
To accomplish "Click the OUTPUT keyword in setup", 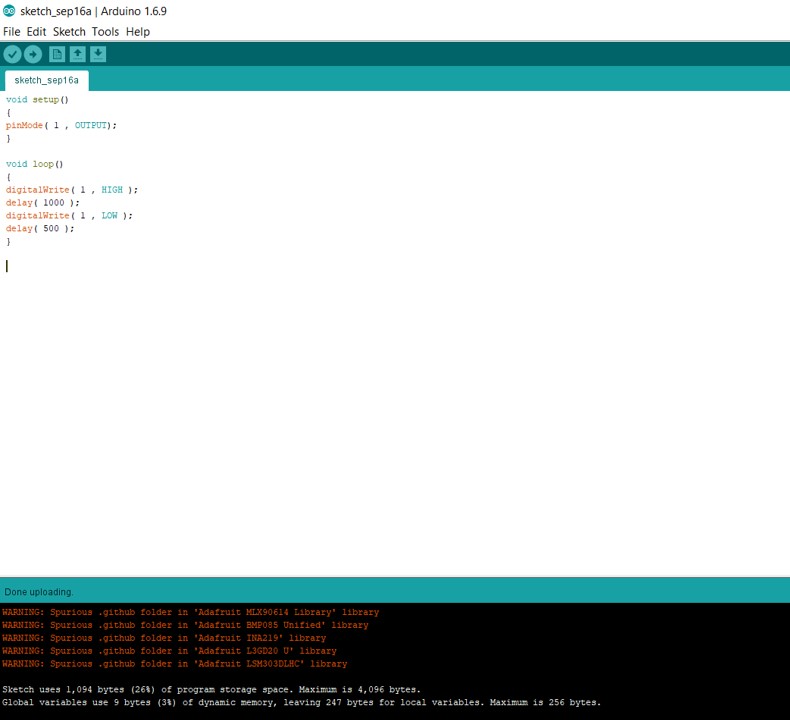I will click(x=91, y=125).
